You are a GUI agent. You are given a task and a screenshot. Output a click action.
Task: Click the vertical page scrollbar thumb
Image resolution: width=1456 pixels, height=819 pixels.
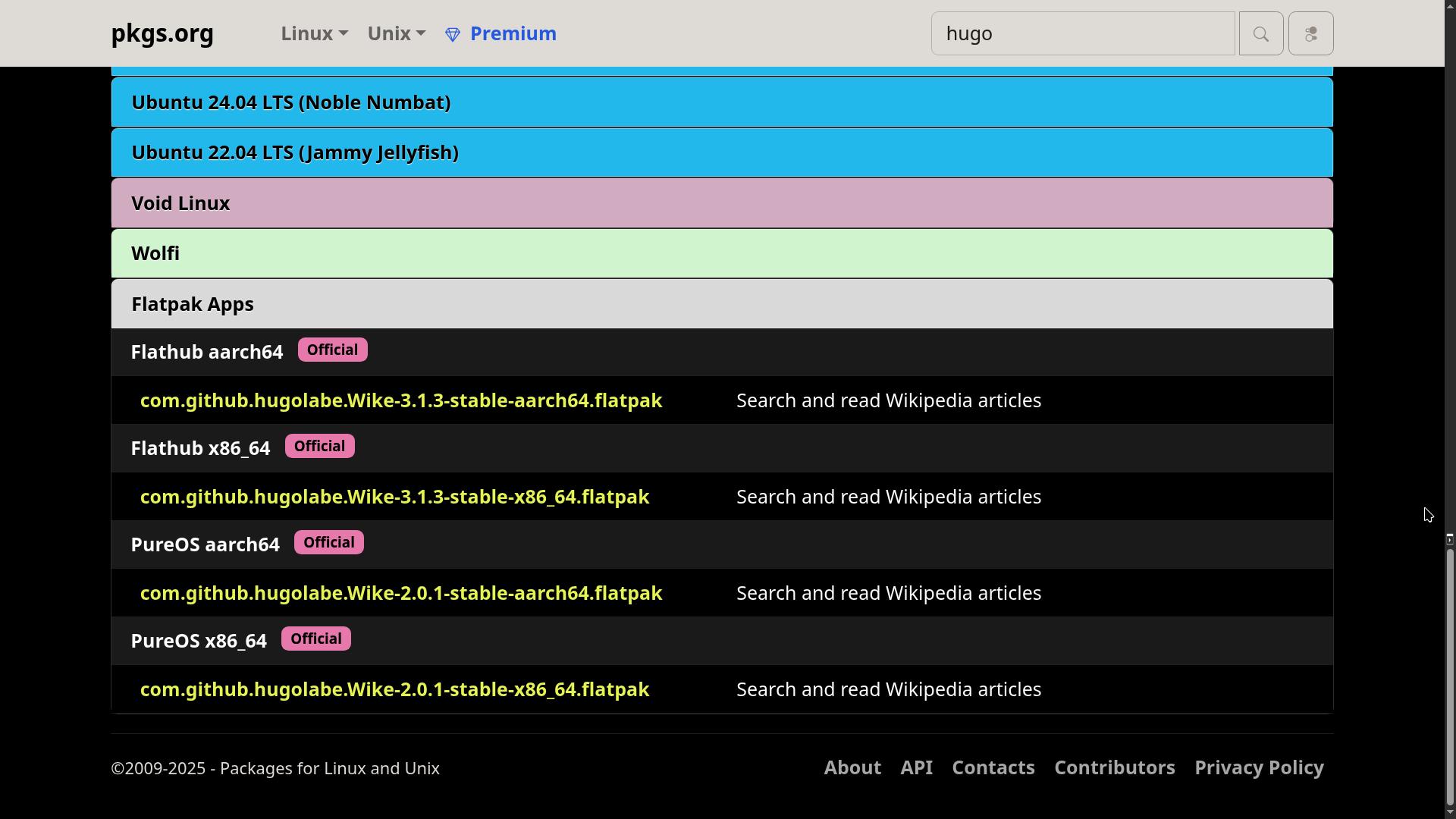tap(1450, 675)
